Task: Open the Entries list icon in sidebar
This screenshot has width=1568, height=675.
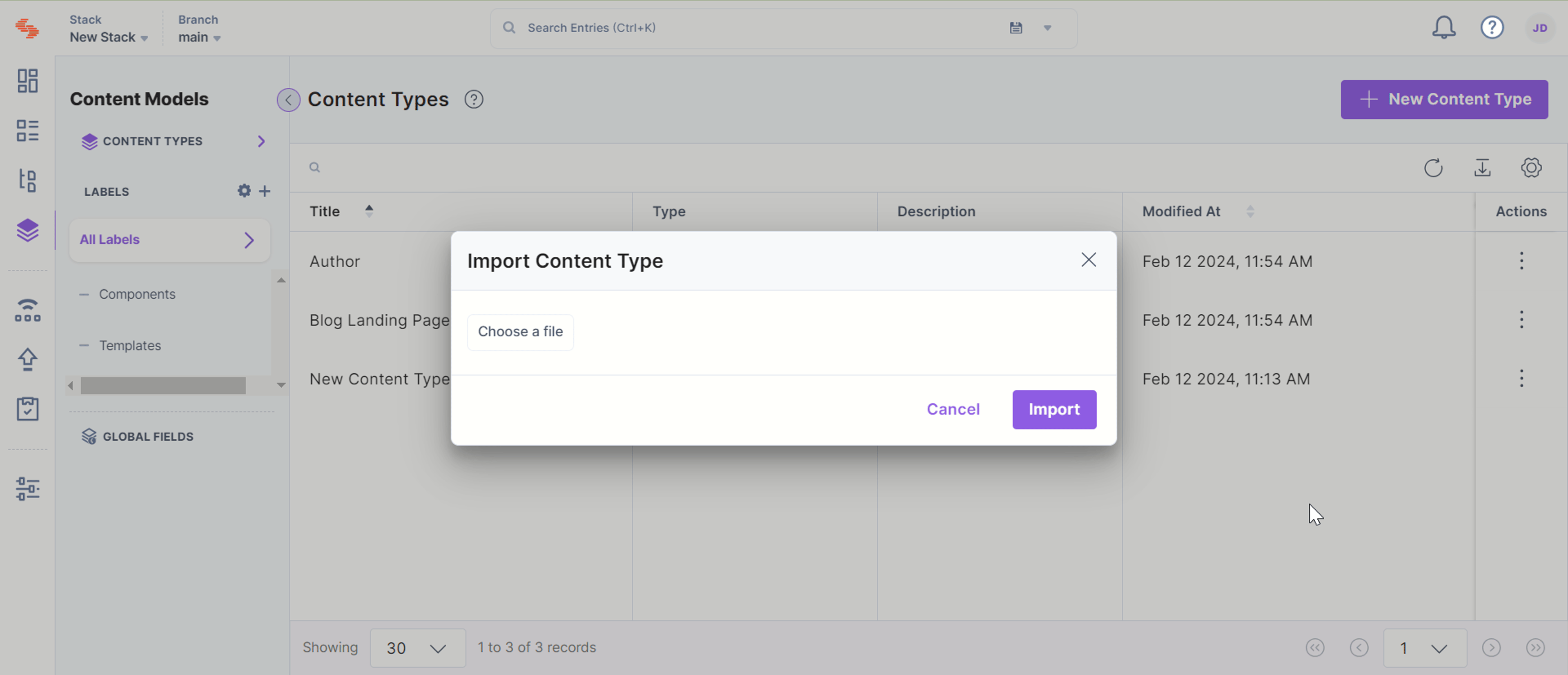Action: (27, 130)
